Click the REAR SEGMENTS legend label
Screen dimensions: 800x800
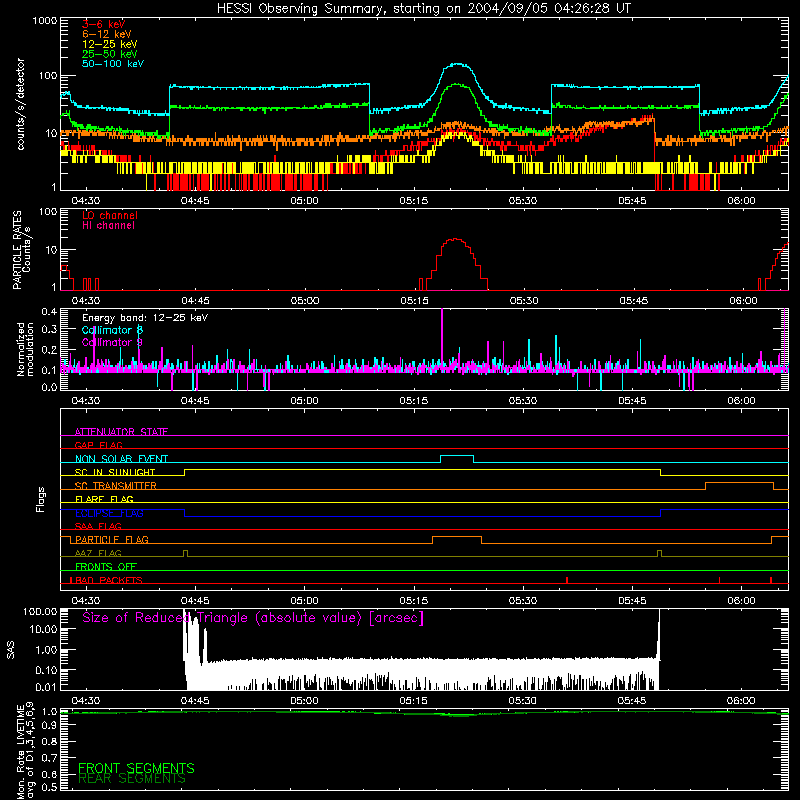point(131,779)
